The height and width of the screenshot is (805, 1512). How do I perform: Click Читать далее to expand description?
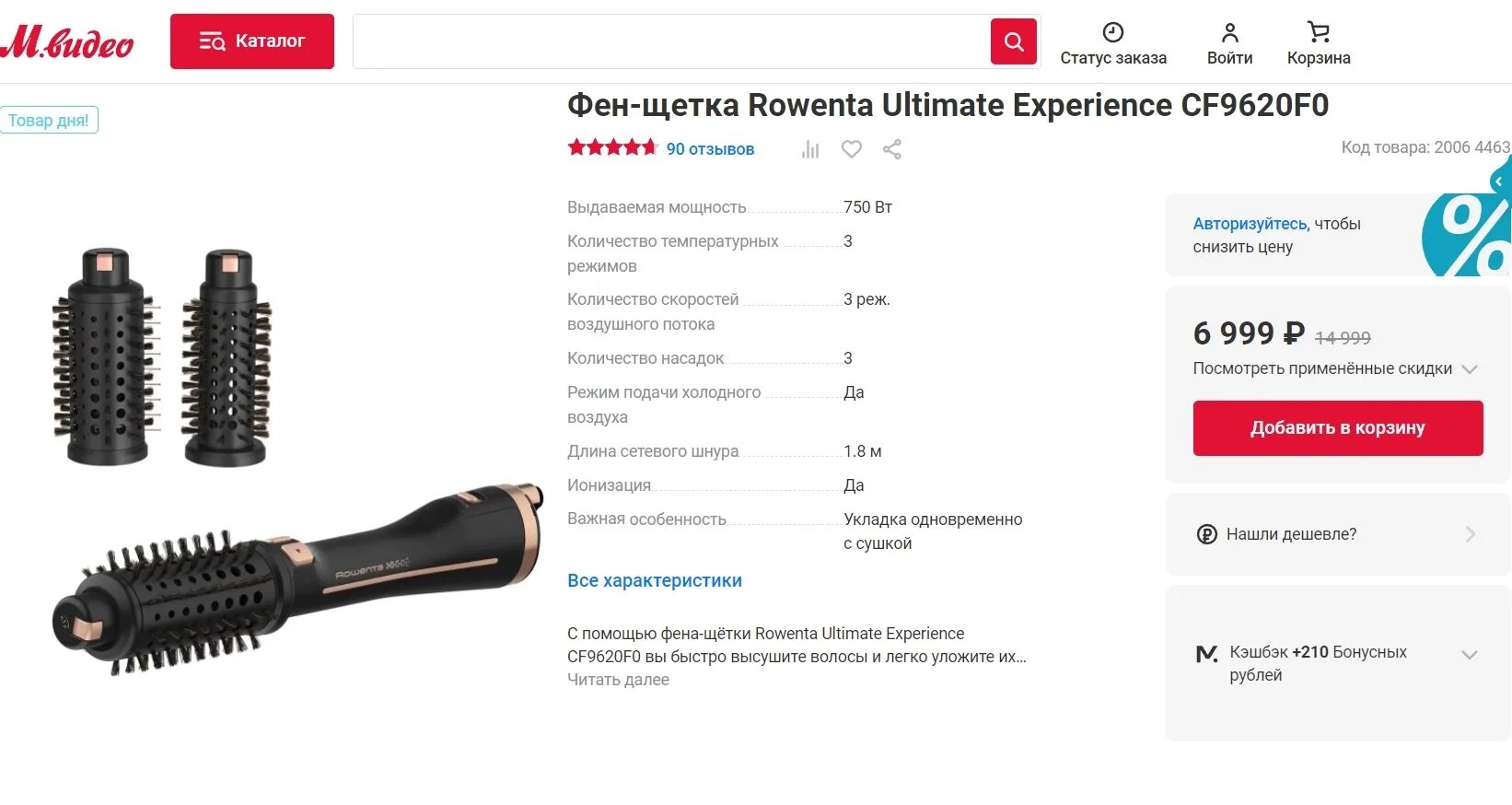pyautogui.click(x=618, y=680)
